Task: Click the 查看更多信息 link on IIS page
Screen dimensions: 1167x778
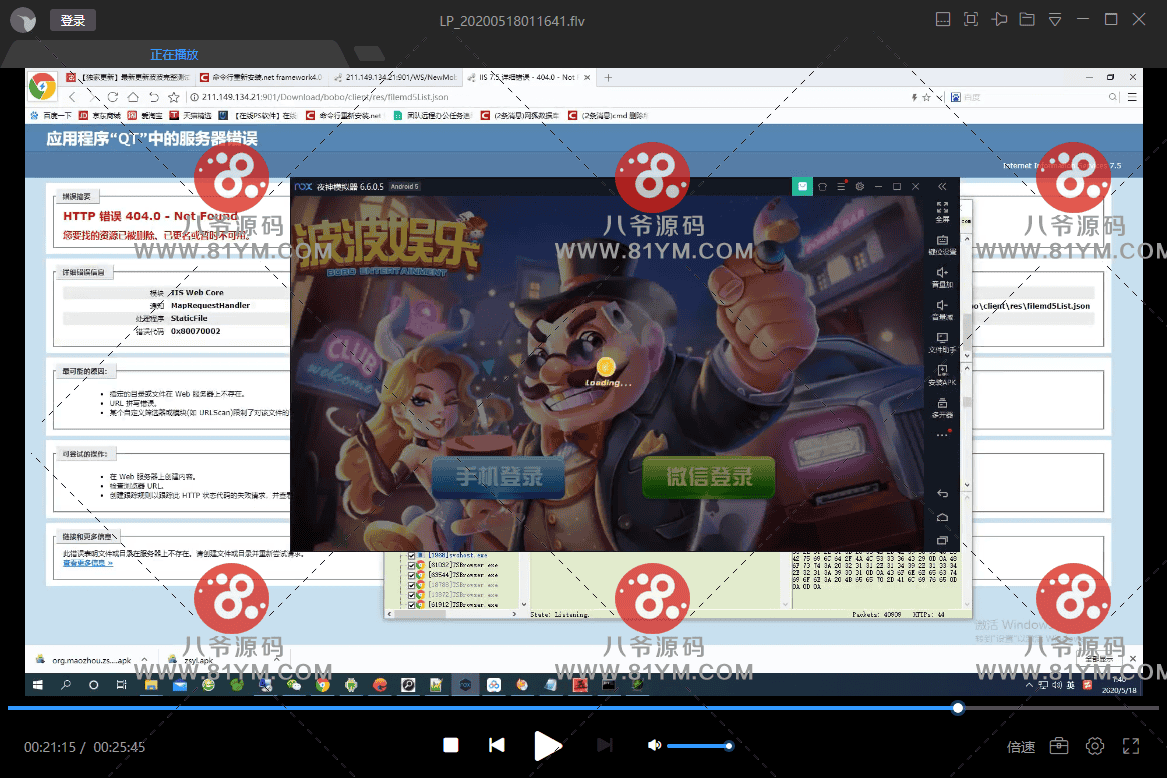Action: click(88, 563)
